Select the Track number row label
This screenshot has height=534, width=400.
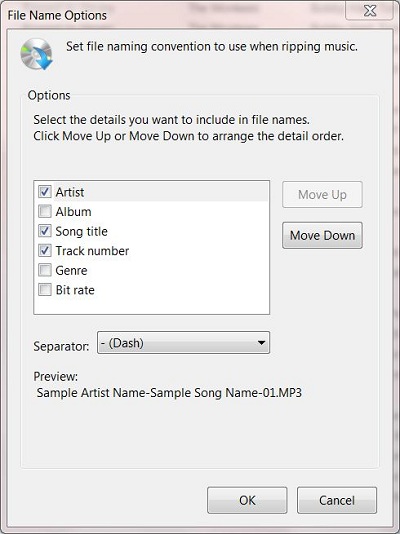click(92, 251)
